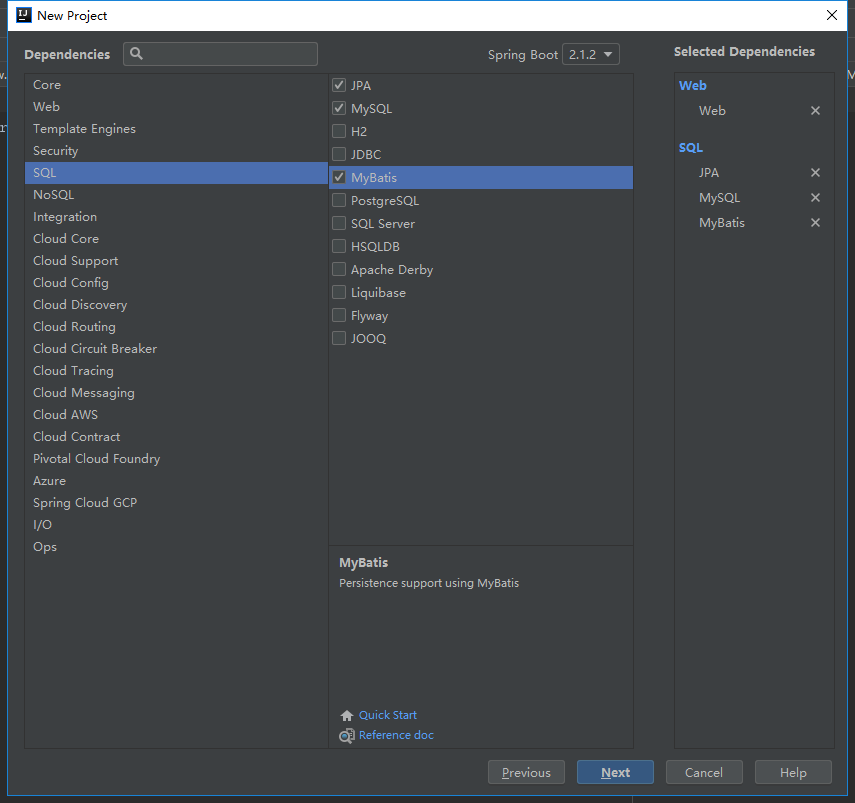Select the Cloud Tracing category
This screenshot has height=803, width=855.
176,371
